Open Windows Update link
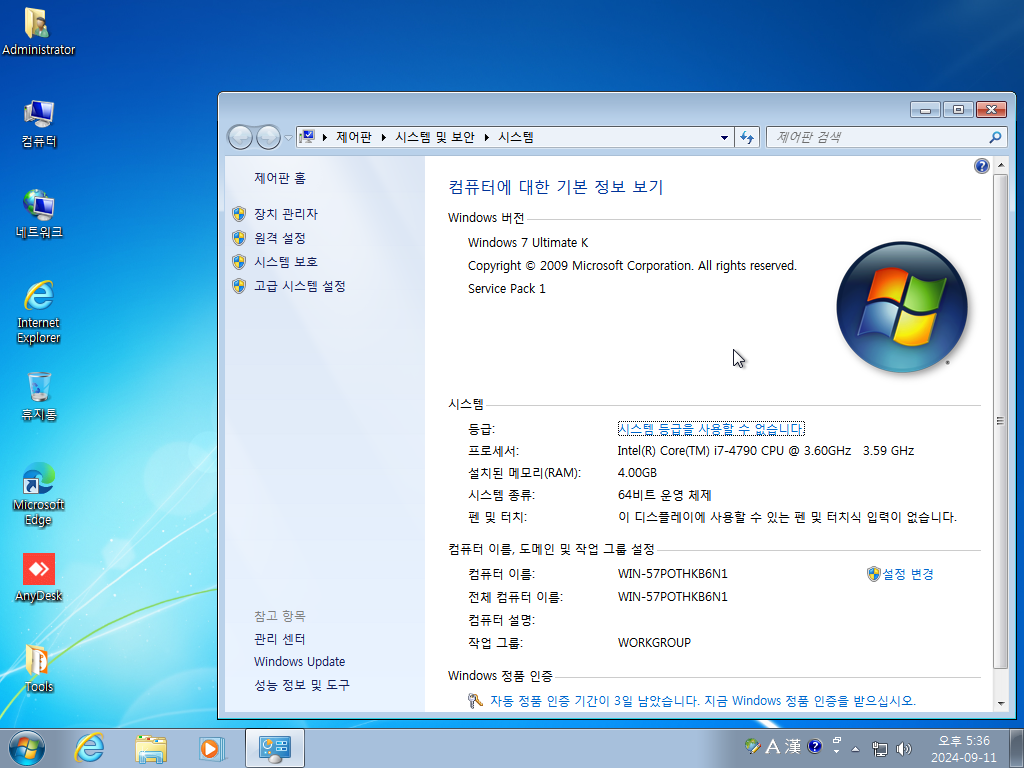Image resolution: width=1024 pixels, height=768 pixels. [x=299, y=662]
